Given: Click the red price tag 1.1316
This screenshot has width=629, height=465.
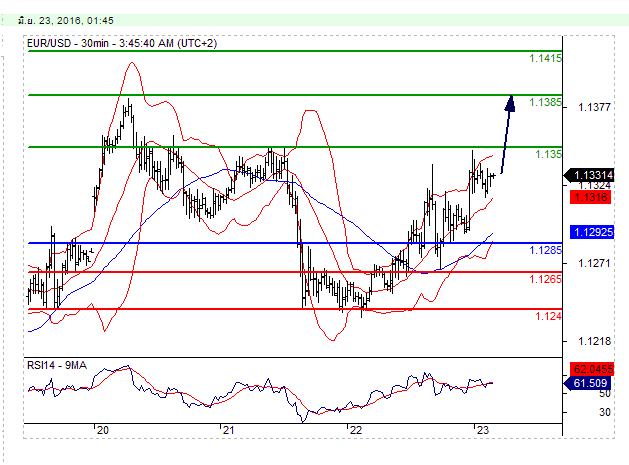Looking at the screenshot, I should coord(590,197).
